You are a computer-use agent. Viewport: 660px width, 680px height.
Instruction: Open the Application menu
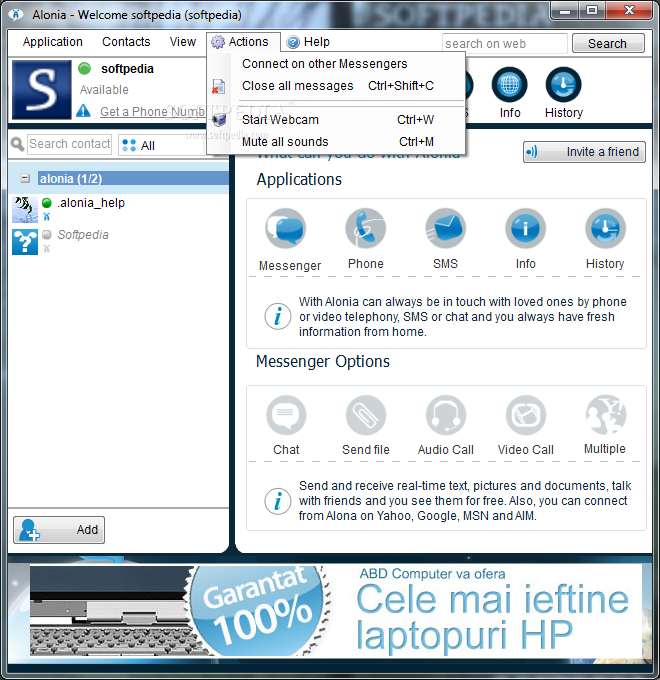[x=52, y=42]
